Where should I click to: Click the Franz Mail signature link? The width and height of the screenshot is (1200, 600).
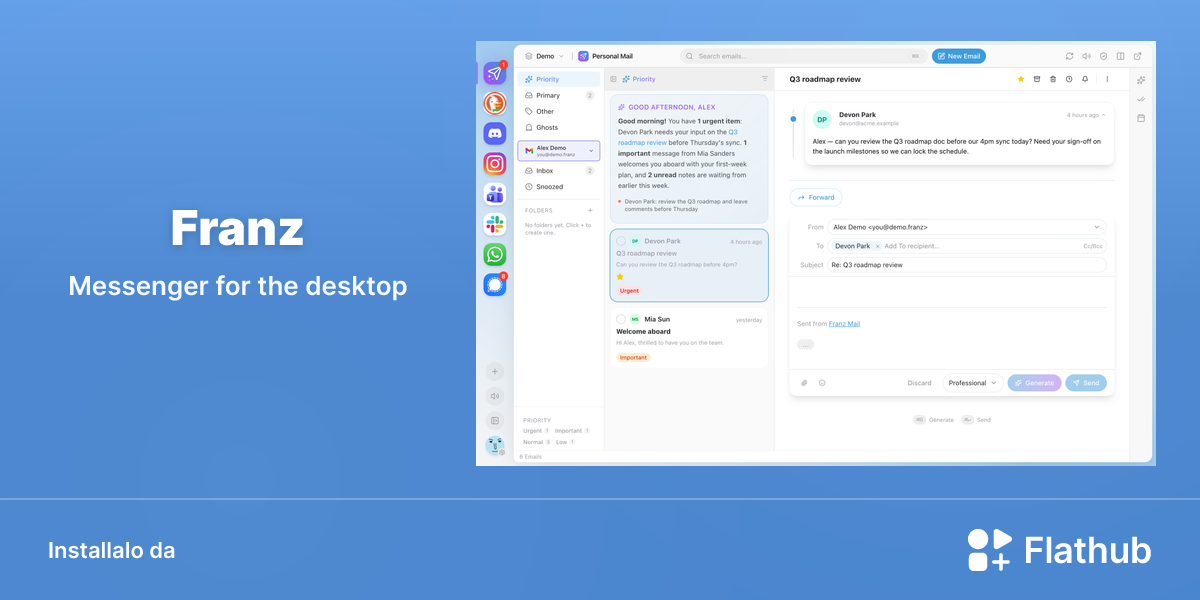click(844, 324)
